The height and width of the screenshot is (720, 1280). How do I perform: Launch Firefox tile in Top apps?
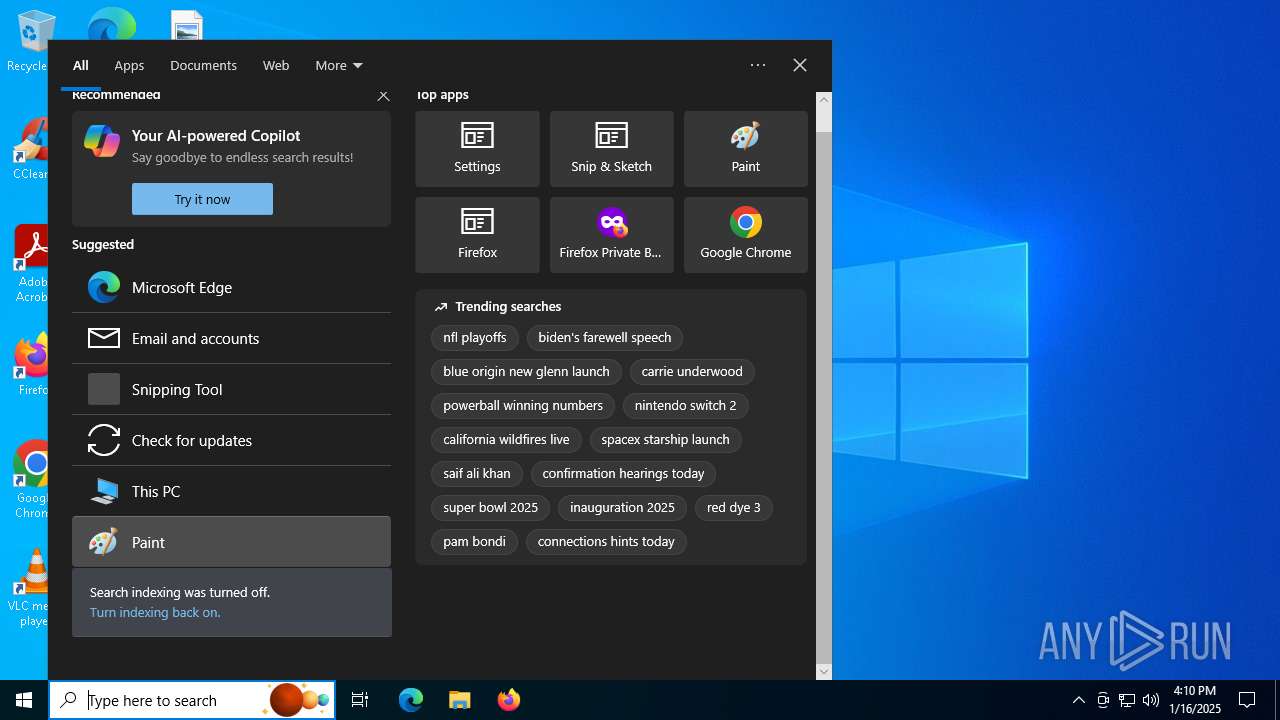click(x=477, y=235)
